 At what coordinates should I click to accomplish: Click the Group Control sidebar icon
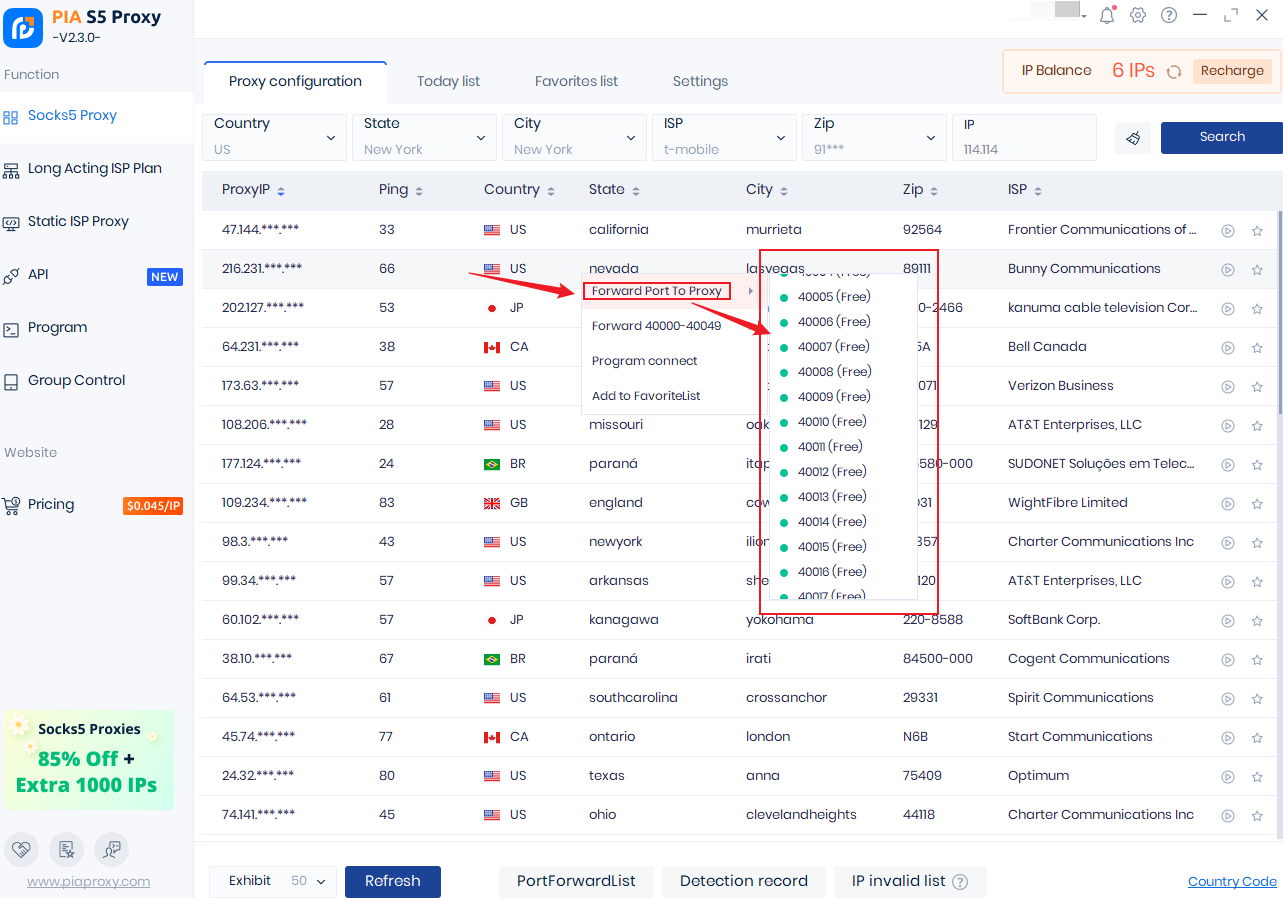pyautogui.click(x=11, y=381)
